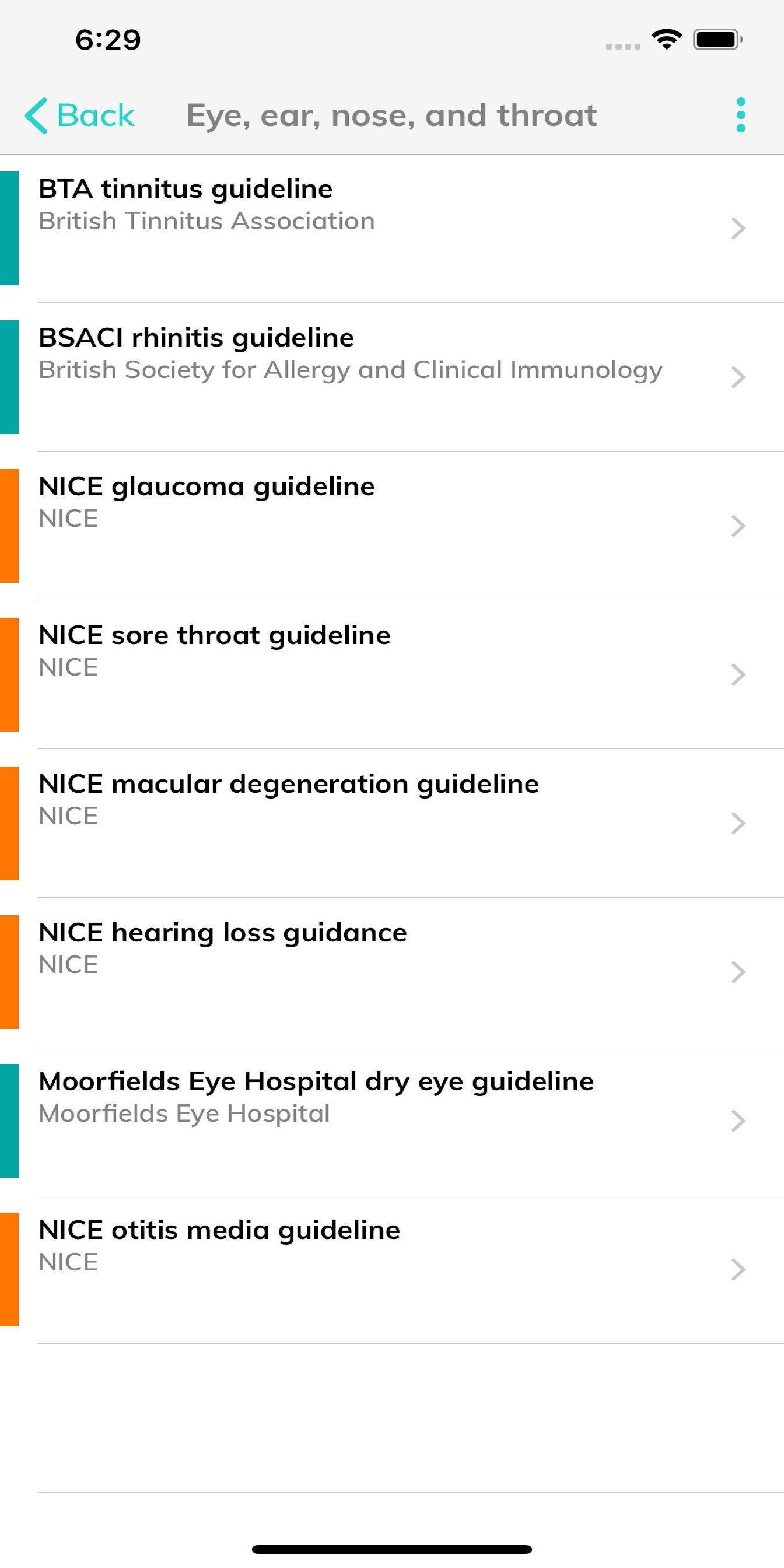Tap the Eye, ear, nose, and throat title

[391, 115]
